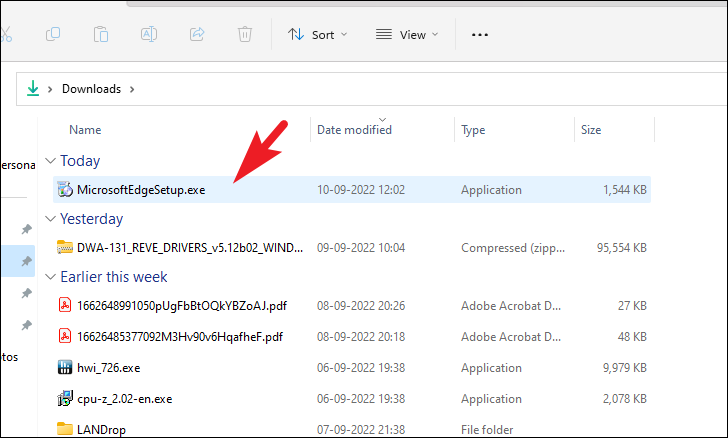The height and width of the screenshot is (438, 728).
Task: Click PDF icon of 16626485377092M3Hv90v6HqafheF.pdf
Action: click(65, 336)
